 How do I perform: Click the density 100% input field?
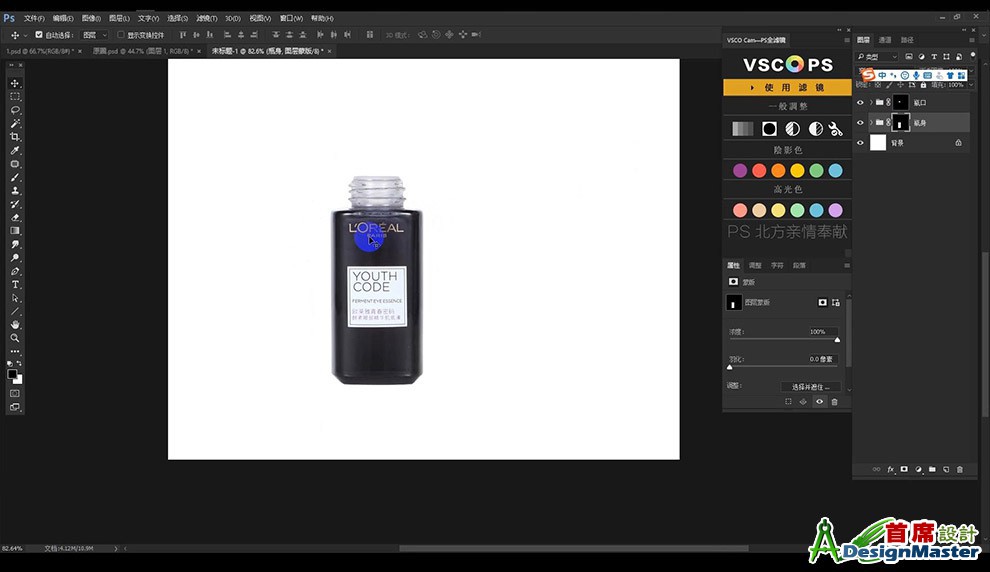tap(823, 331)
